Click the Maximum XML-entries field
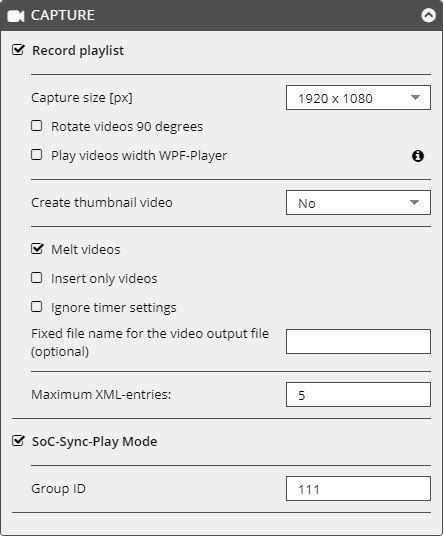The height and width of the screenshot is (536, 444). [x=358, y=394]
